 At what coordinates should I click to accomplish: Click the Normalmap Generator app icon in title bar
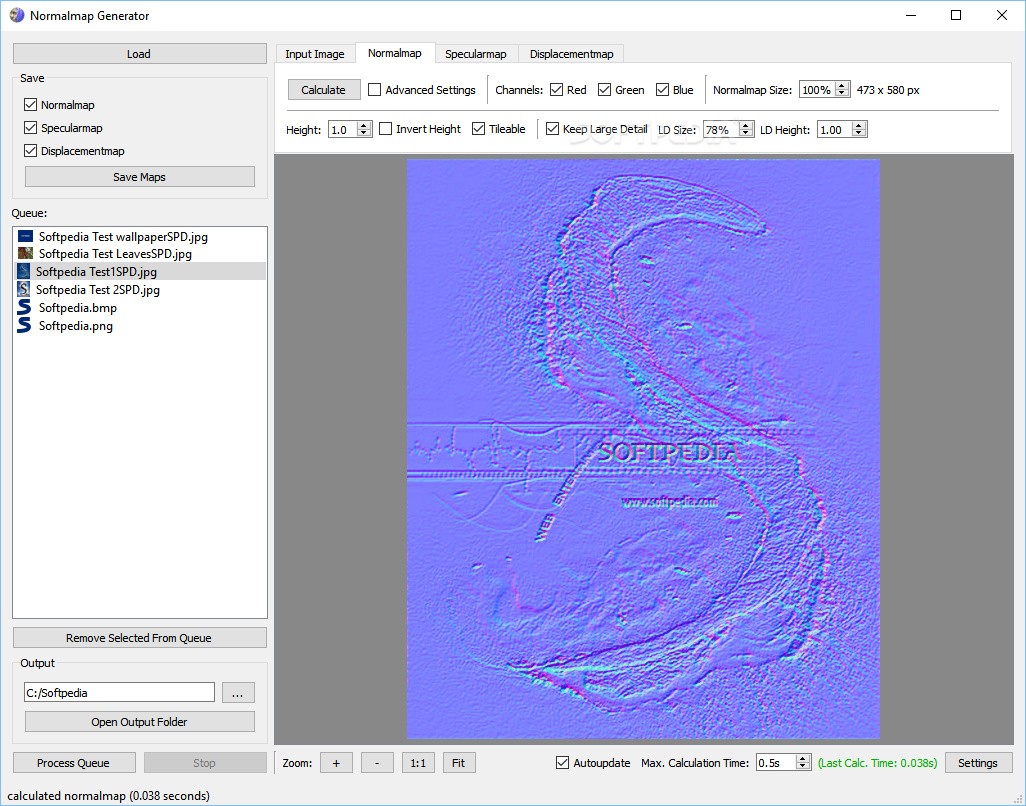(16, 15)
